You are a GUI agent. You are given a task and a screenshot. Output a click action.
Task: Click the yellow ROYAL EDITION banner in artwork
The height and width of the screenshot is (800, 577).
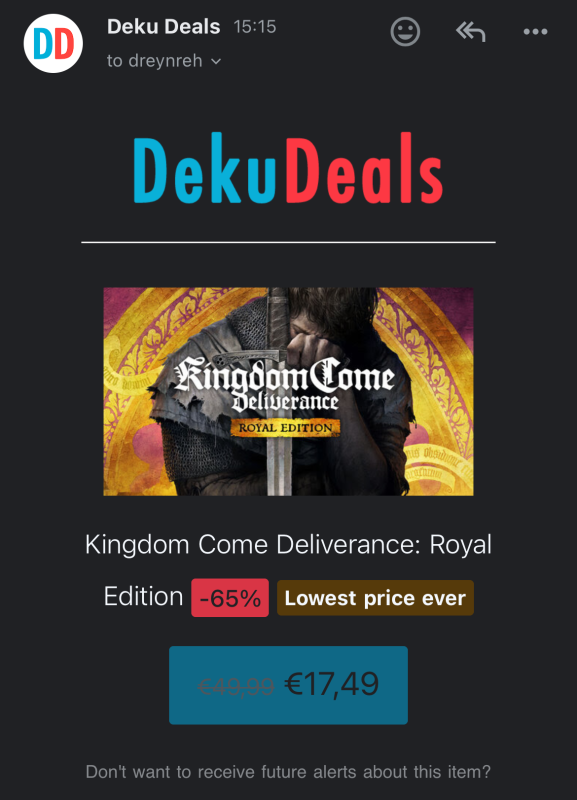(285, 428)
